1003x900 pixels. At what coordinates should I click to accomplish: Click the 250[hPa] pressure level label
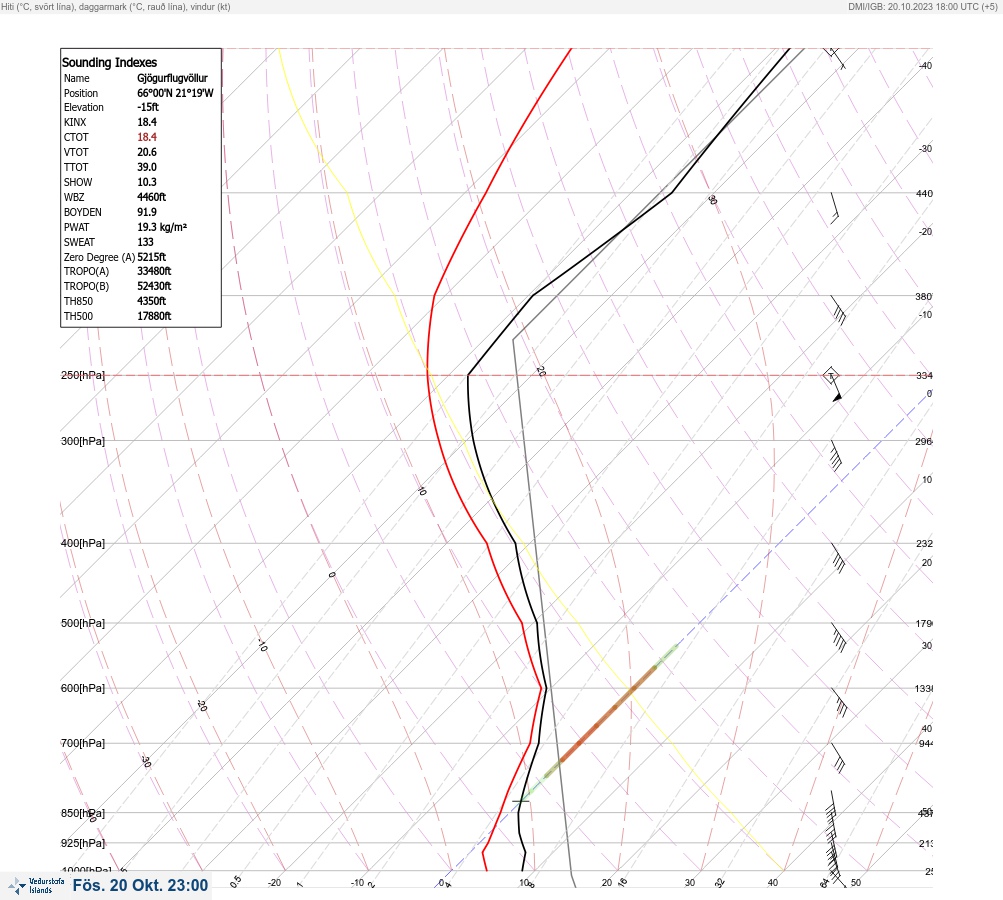coord(83,375)
